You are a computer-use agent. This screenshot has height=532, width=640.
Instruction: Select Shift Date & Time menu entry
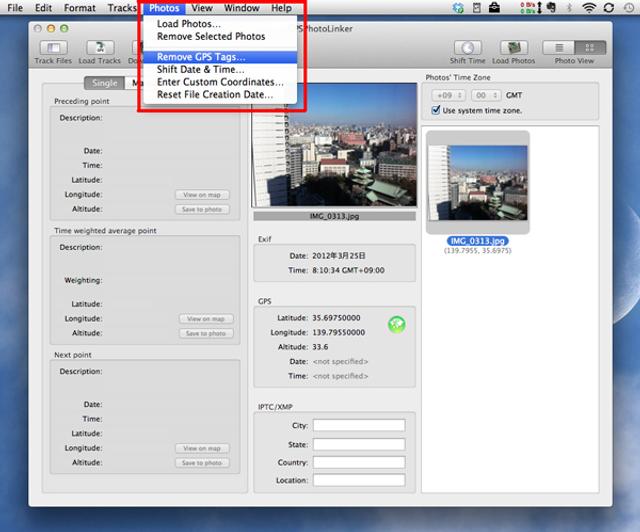pos(200,70)
